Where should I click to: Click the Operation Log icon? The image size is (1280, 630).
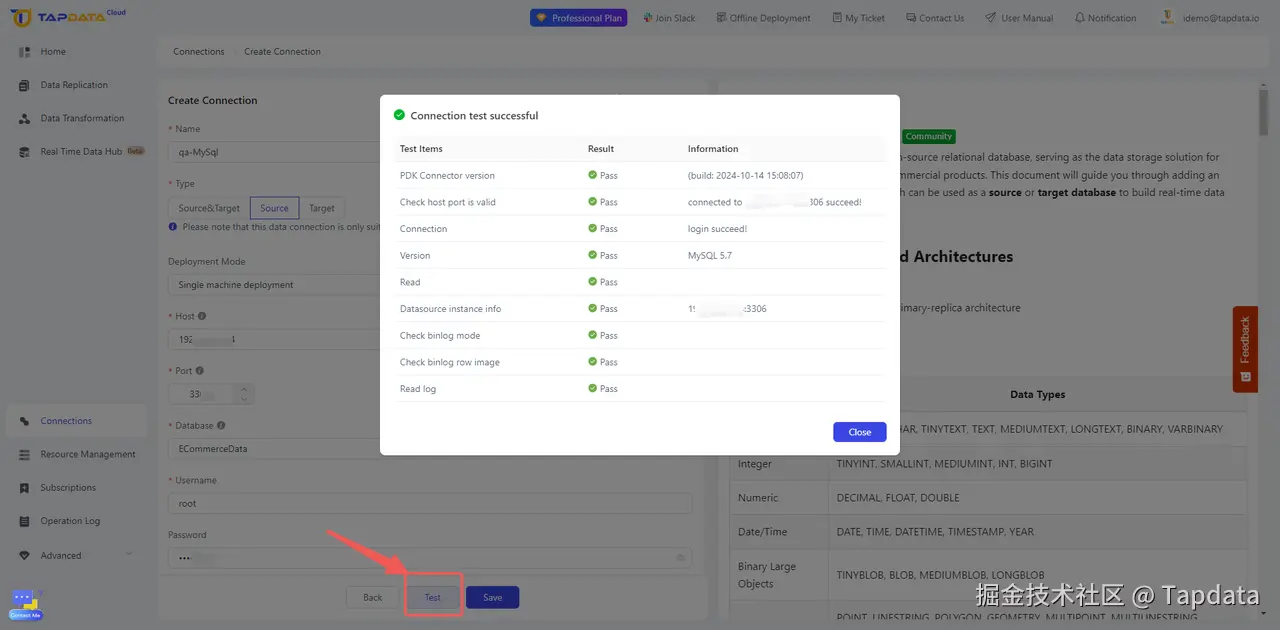[x=24, y=521]
